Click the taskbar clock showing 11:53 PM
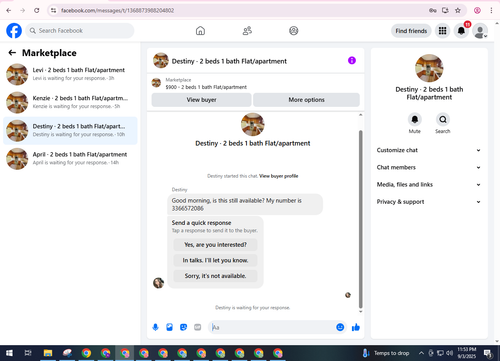This screenshot has height=361, width=500. 467,353
